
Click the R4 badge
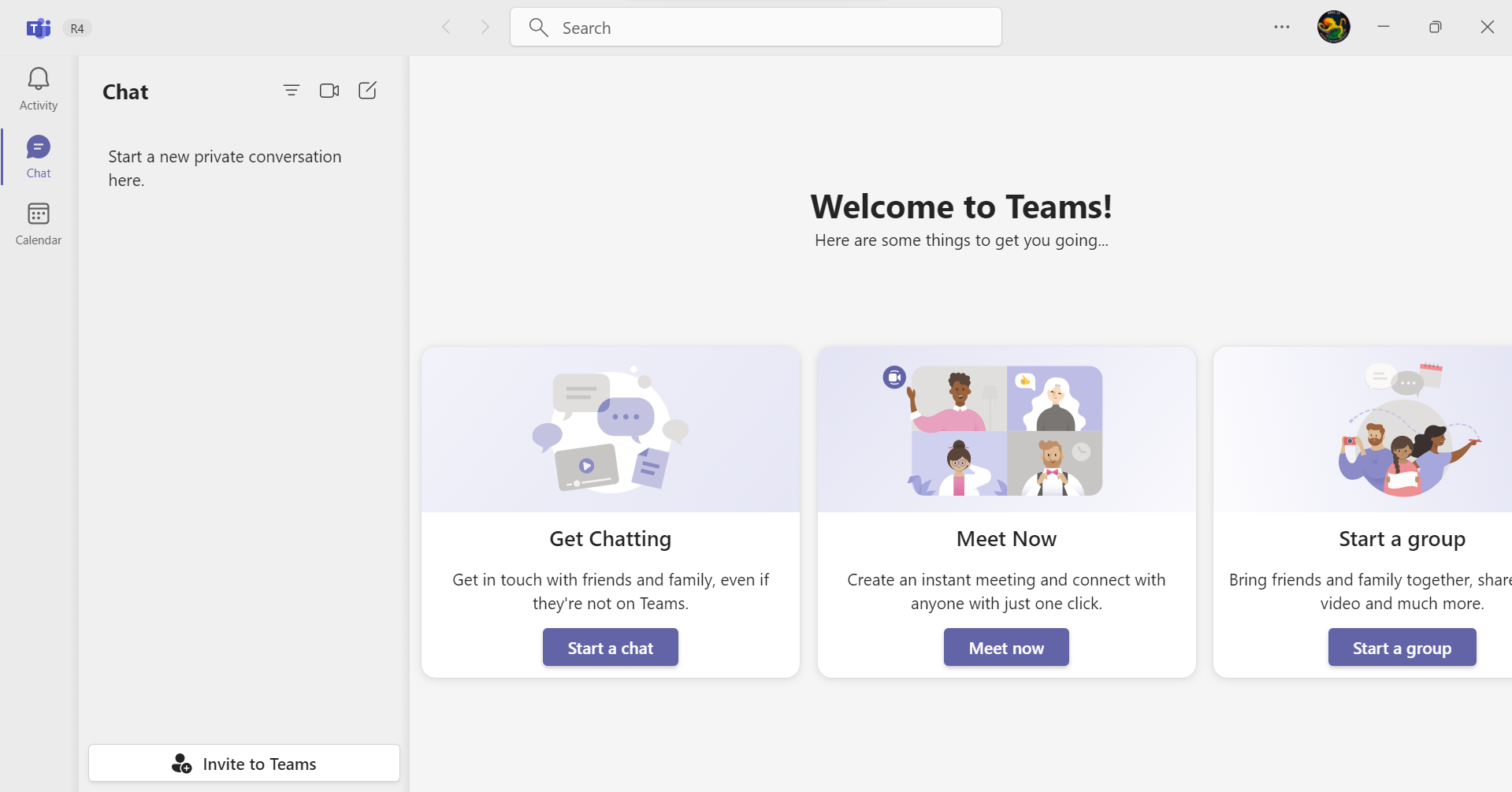point(77,28)
